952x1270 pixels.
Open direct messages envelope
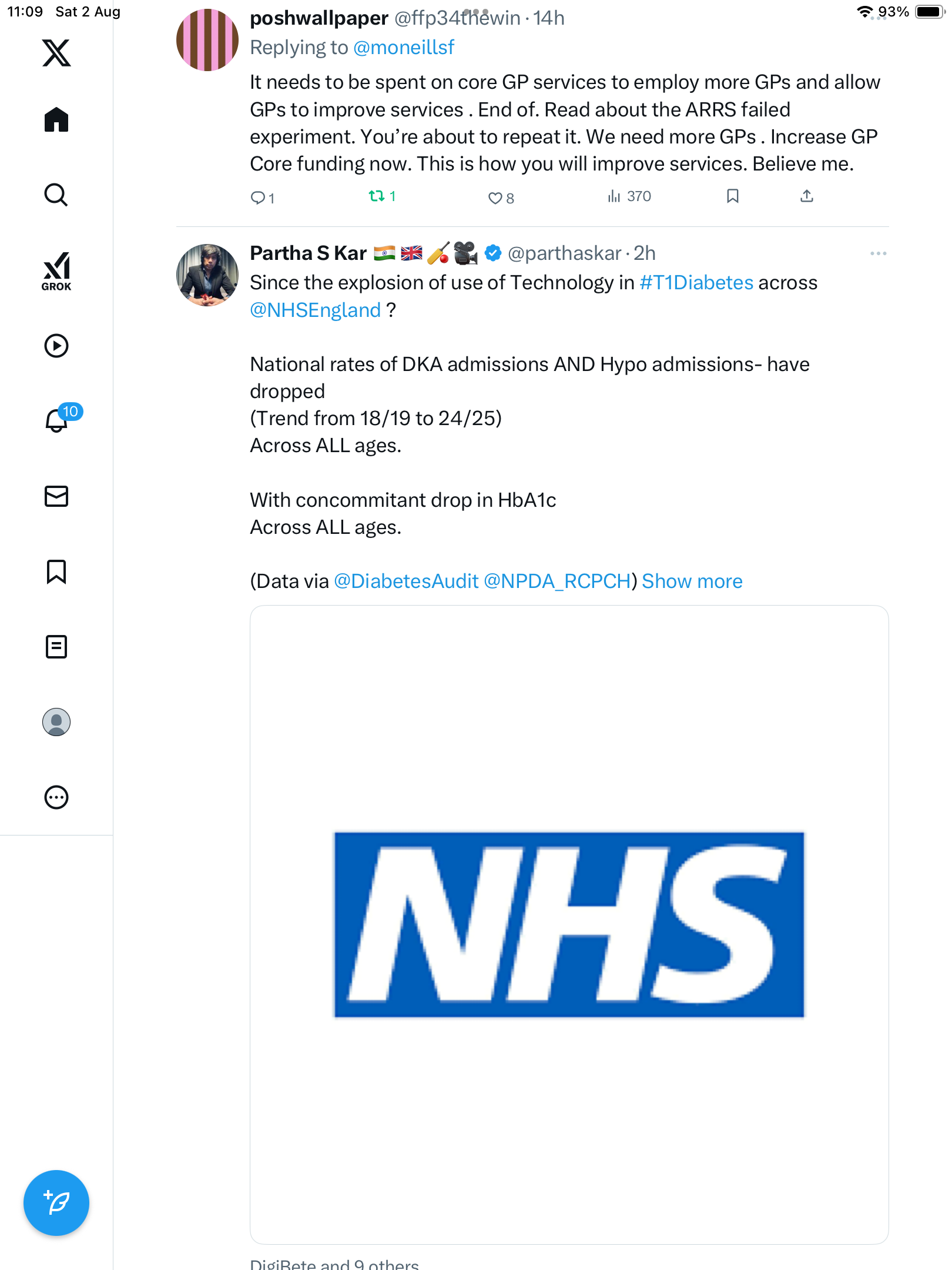coord(56,496)
